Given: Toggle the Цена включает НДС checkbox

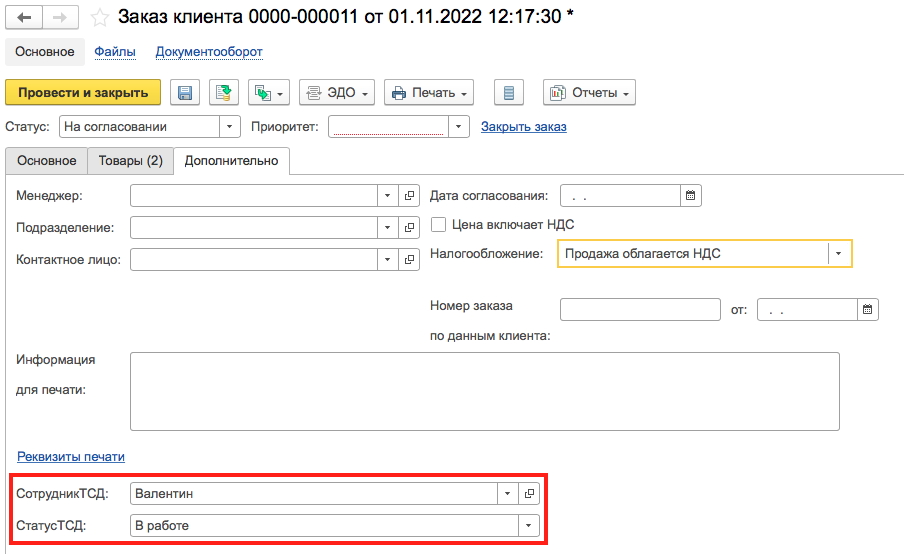Looking at the screenshot, I should [438, 225].
